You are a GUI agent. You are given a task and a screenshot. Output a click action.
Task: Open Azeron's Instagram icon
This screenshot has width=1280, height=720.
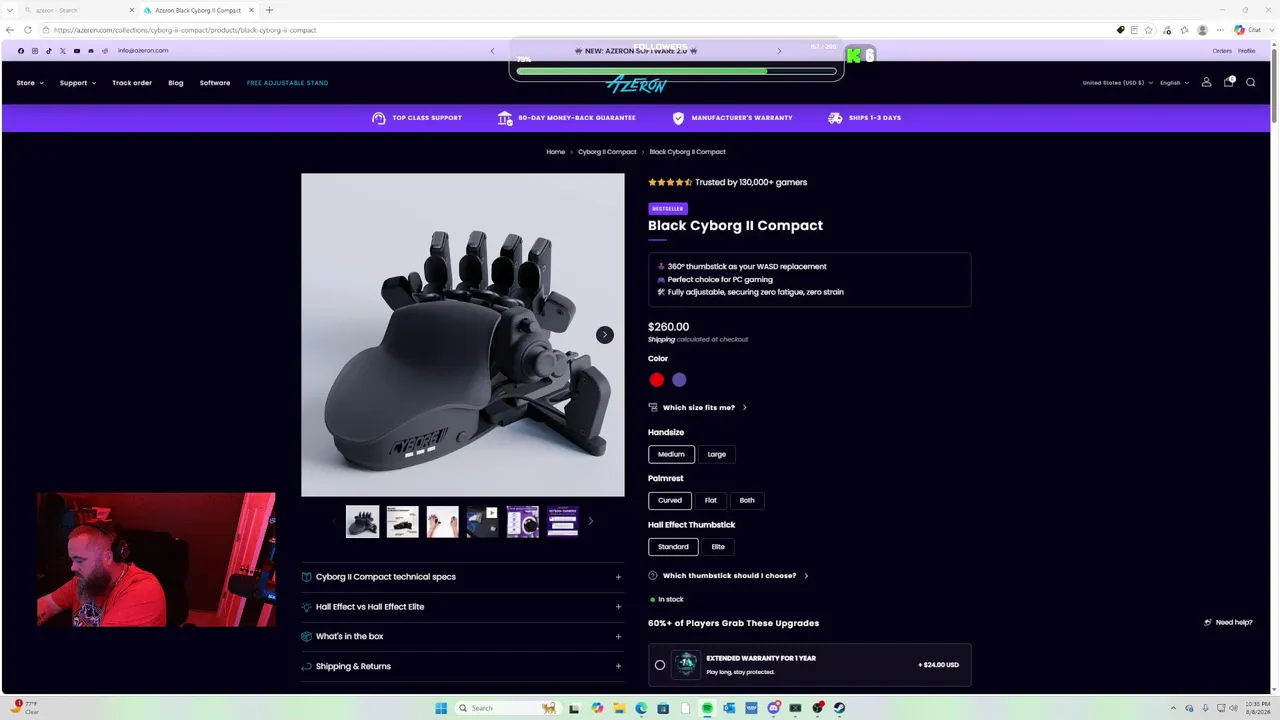coord(35,51)
